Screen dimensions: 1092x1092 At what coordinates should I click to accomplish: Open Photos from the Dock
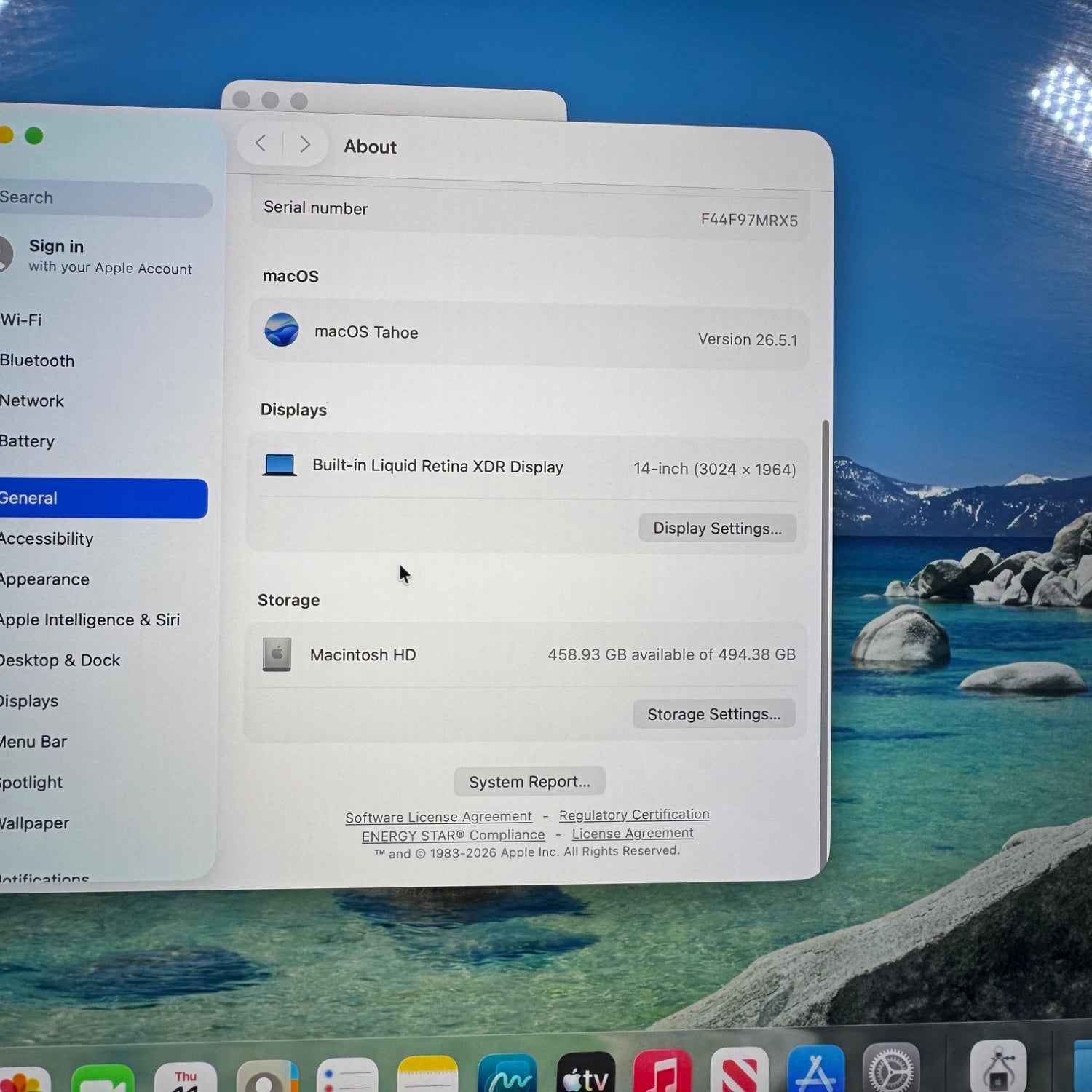pyautogui.click(x=24, y=1080)
